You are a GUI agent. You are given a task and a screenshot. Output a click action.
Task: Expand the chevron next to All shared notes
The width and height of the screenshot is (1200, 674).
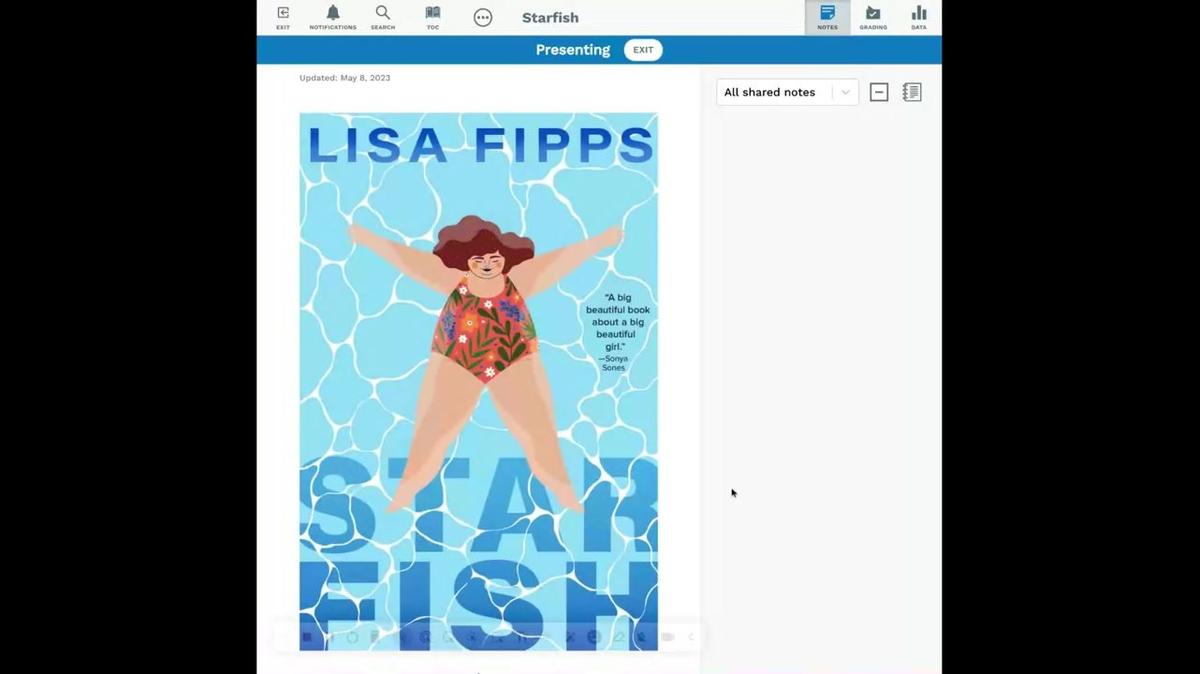point(845,91)
